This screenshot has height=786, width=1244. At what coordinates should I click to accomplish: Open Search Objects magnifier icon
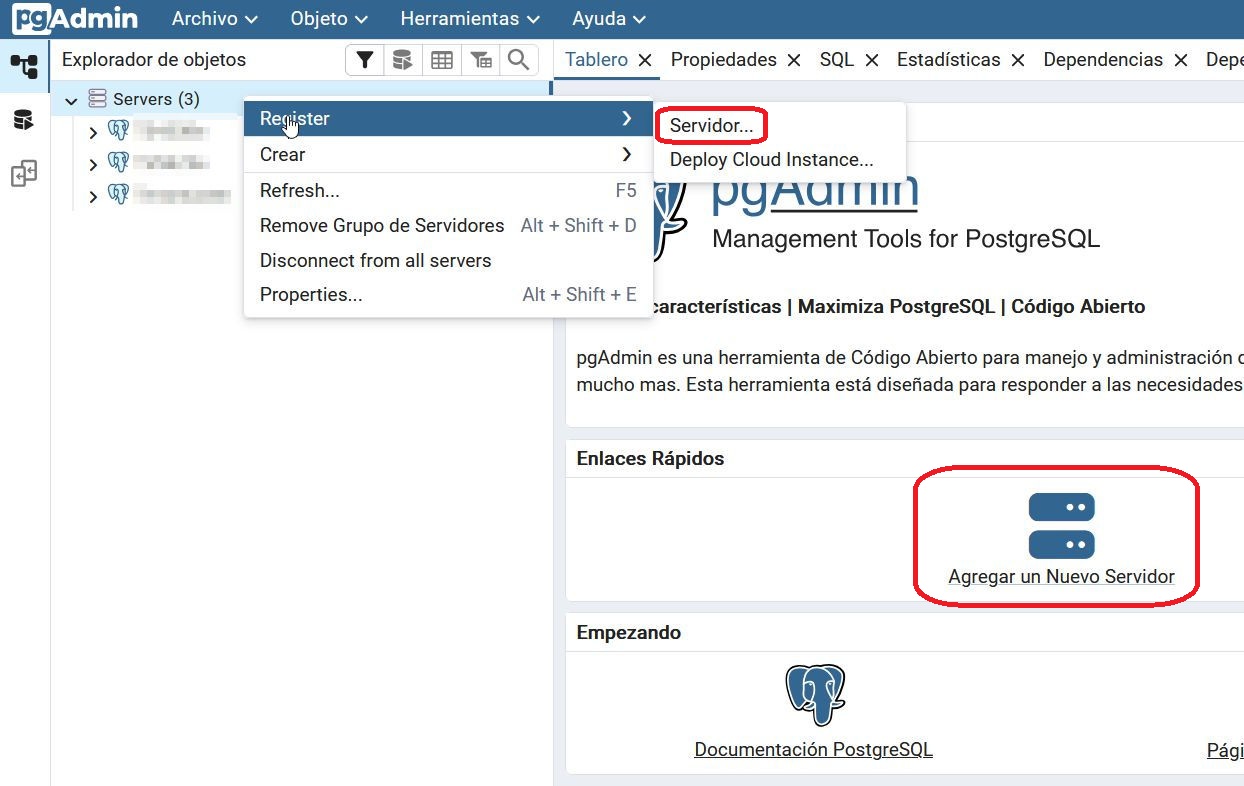click(518, 60)
